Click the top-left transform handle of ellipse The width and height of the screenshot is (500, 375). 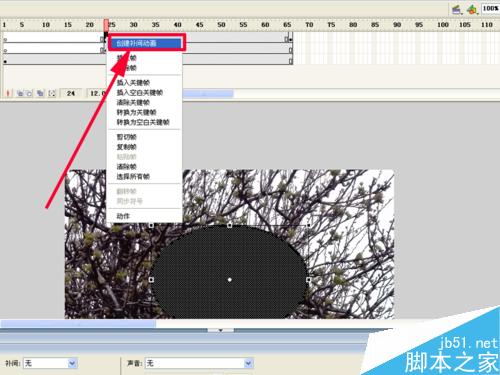click(x=151, y=226)
